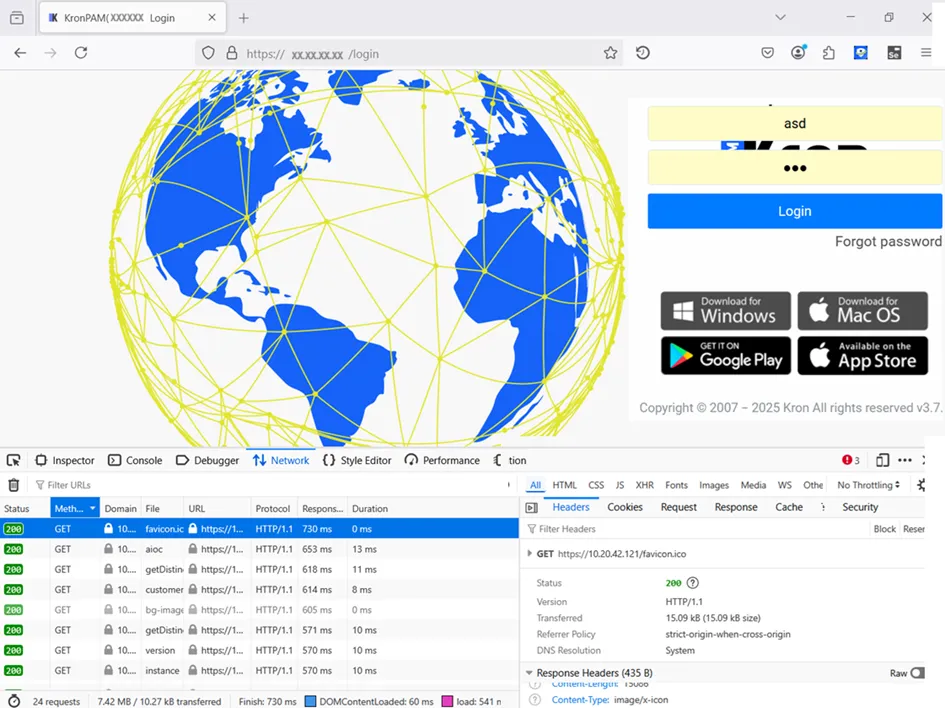The image size is (945, 708).
Task: Click the Download for Windows badge
Action: click(x=726, y=311)
